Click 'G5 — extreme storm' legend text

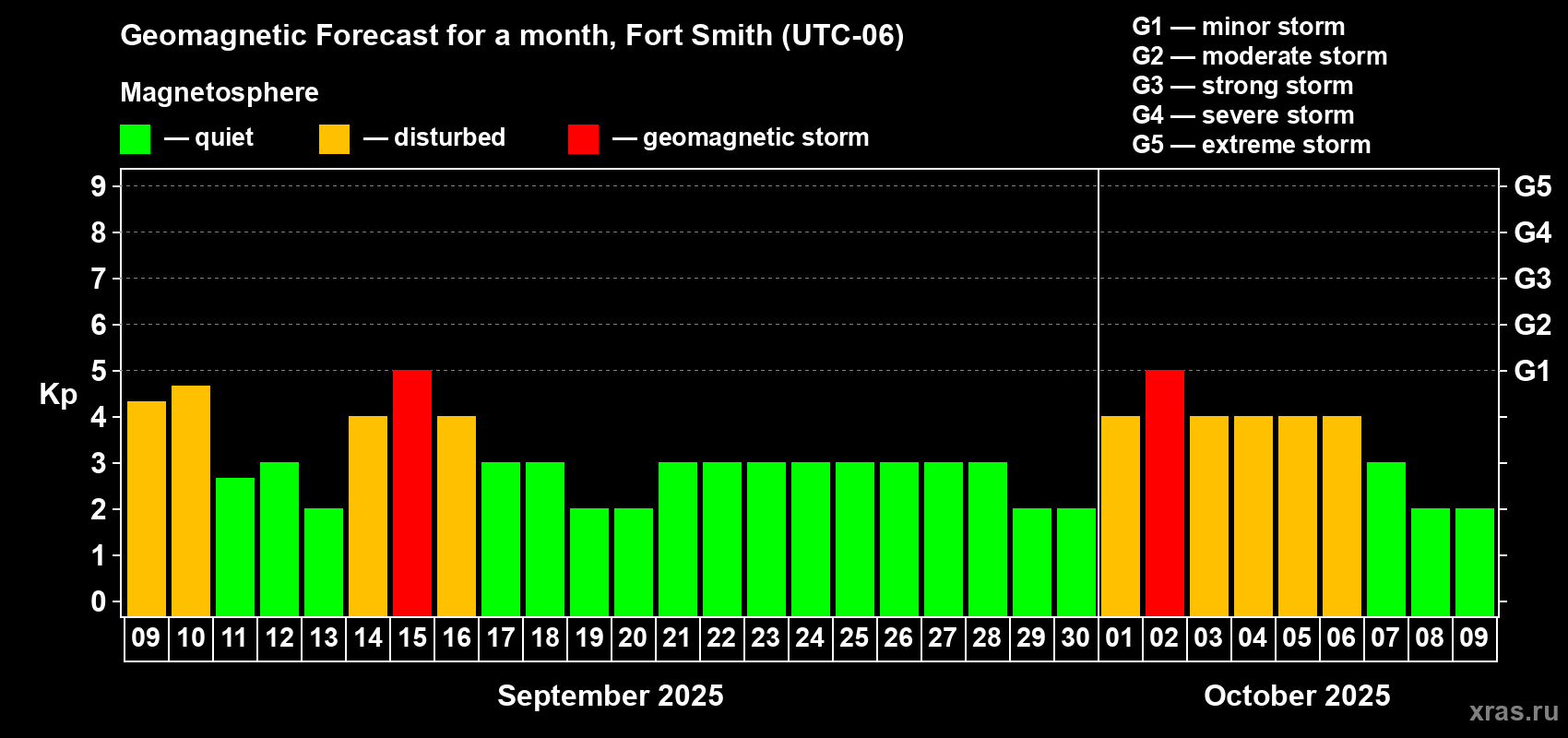point(1251,145)
